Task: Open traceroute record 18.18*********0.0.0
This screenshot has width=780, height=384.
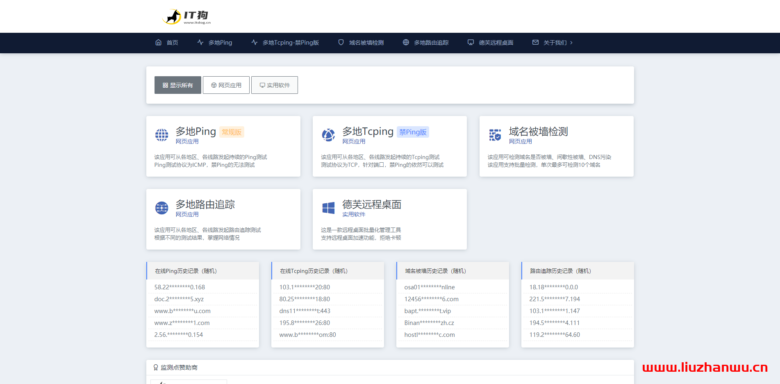Action: (554, 287)
